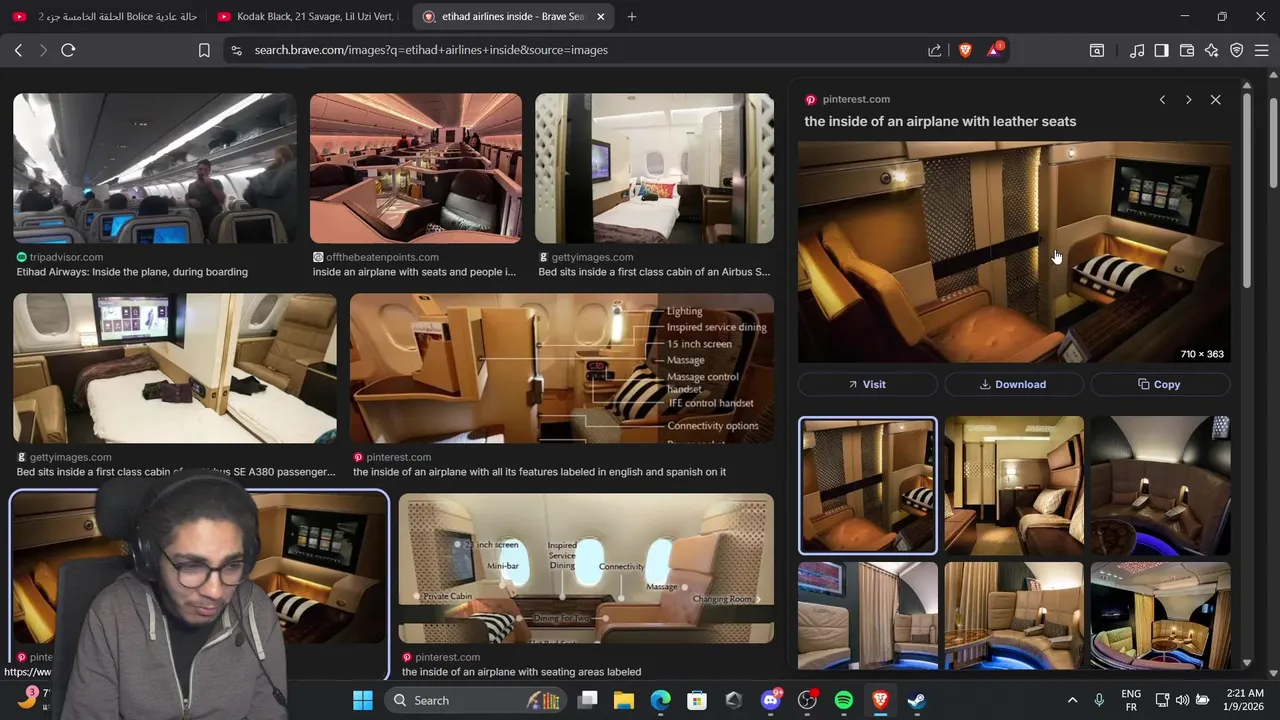This screenshot has width=1280, height=720.
Task: Select the related thumbnail with curved cream sofa
Action: tap(1014, 615)
